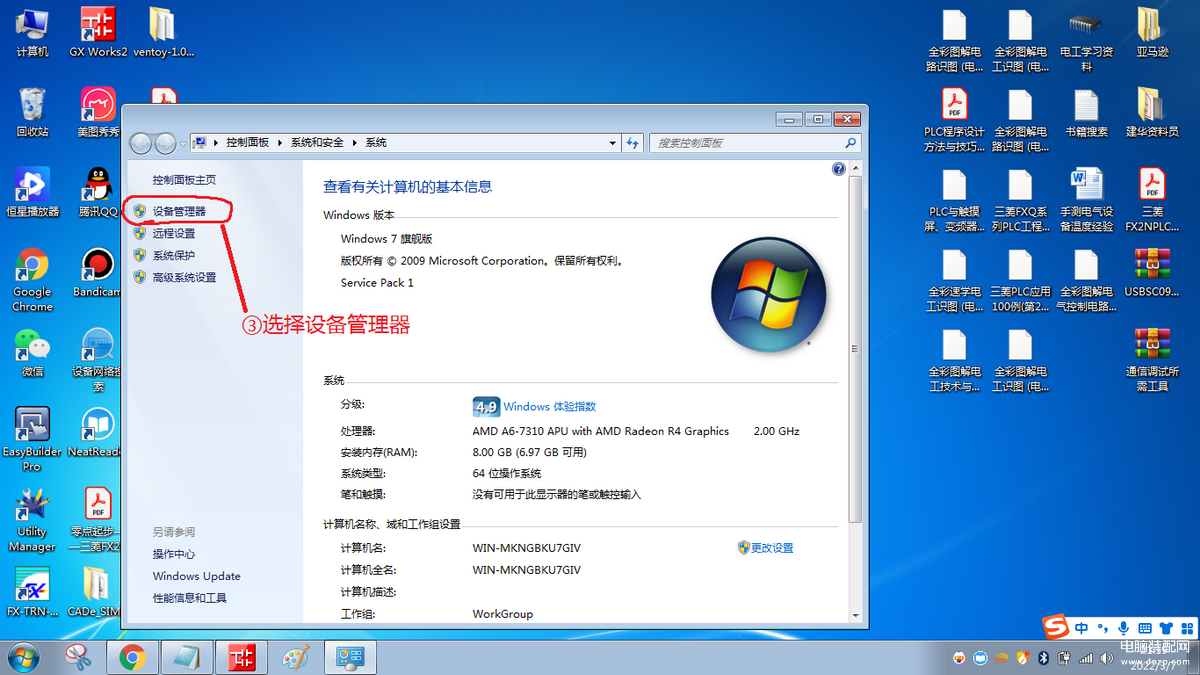Open Snipping Tool on the taskbar
The width and height of the screenshot is (1200, 675).
pyautogui.click(x=79, y=657)
